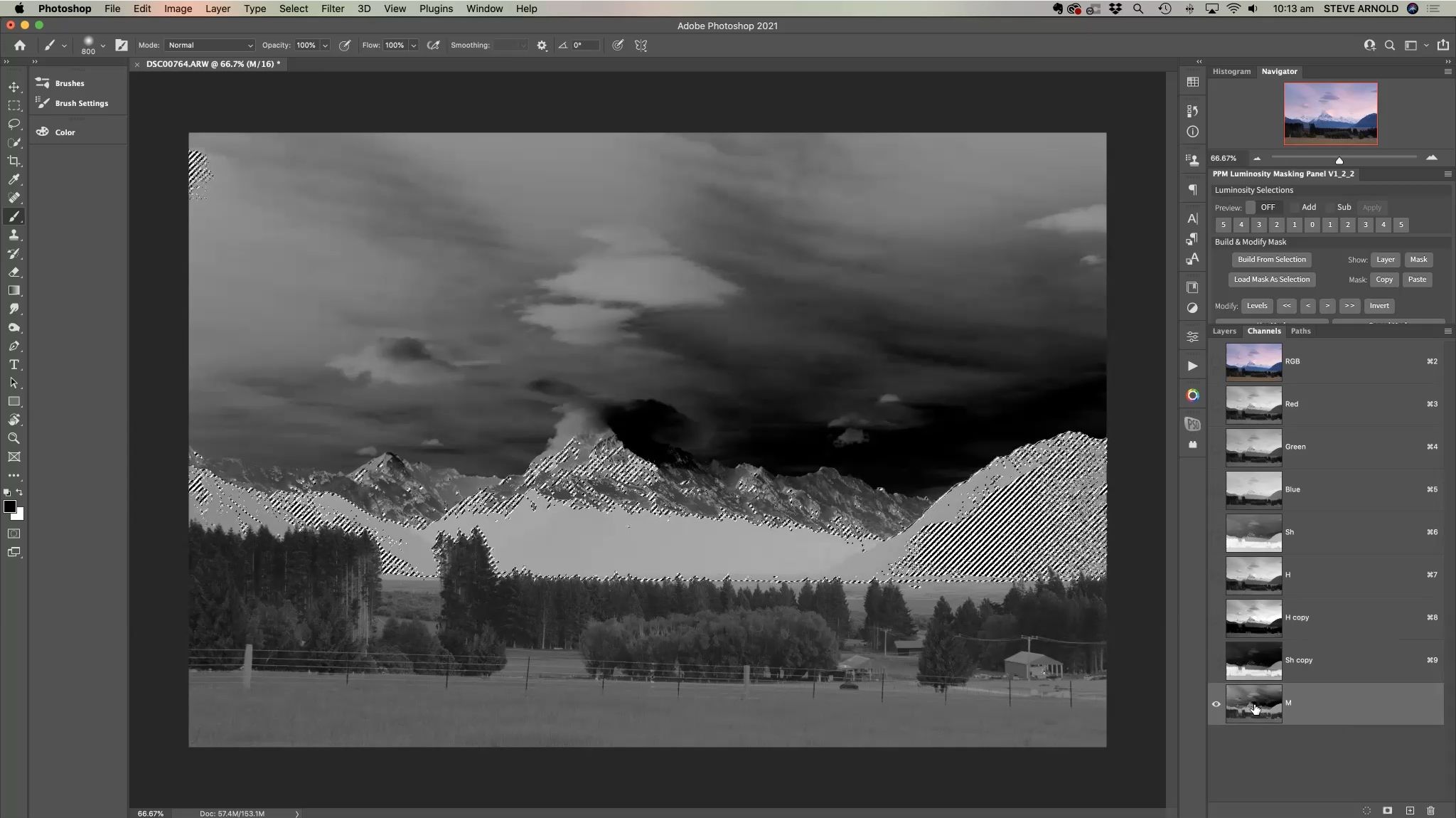Toggle the luminosity Preview checkbox
This screenshot has width=1456, height=818.
coord(1250,208)
